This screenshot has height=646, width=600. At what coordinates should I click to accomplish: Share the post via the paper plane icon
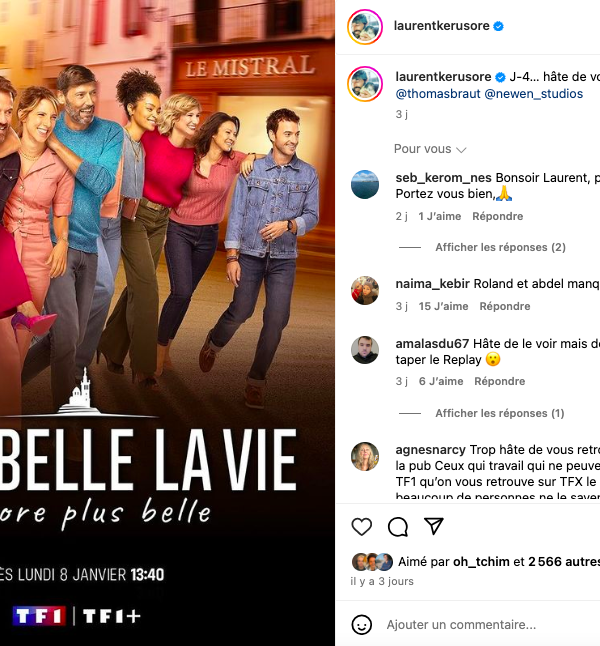[434, 526]
